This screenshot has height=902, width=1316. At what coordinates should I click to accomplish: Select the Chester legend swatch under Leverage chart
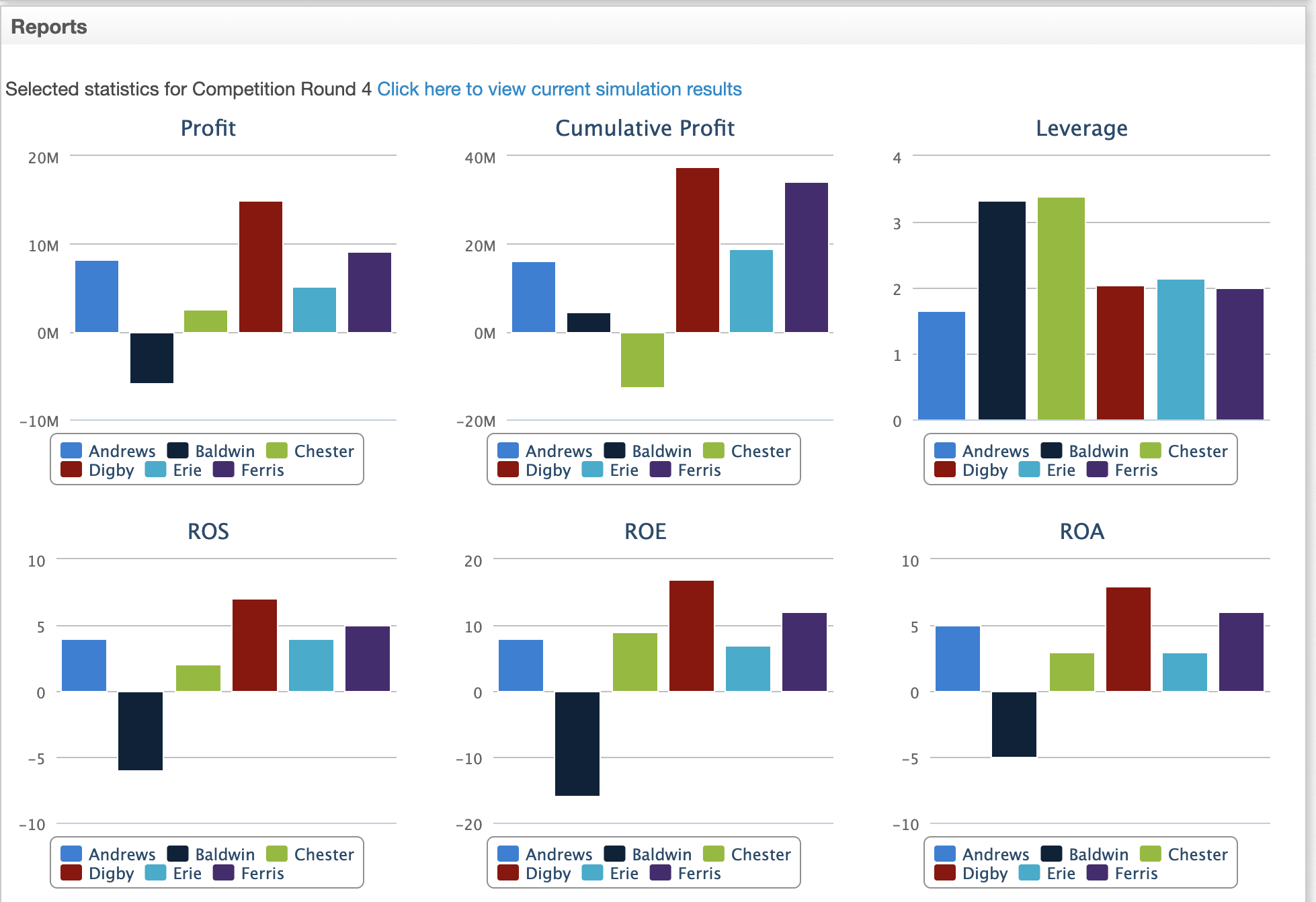[x=1151, y=451]
